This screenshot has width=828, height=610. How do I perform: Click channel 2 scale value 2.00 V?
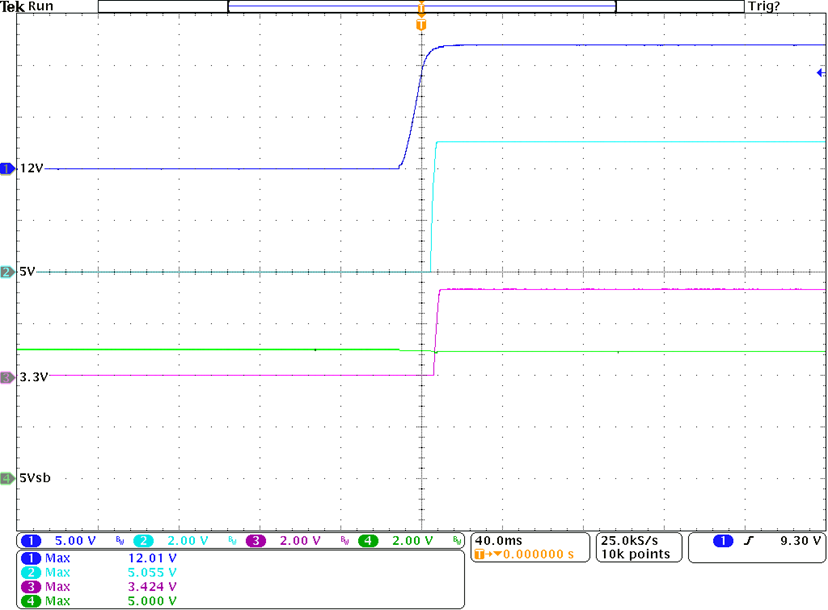pos(188,541)
